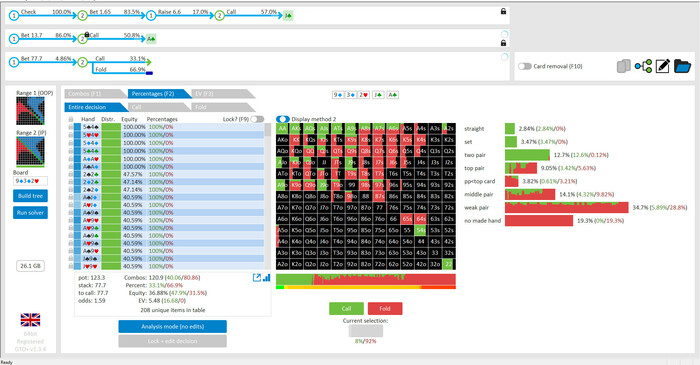Image resolution: width=700 pixels, height=365 pixels.
Task: Open Range 1 (OOP) thumbnail
Action: [x=30, y=111]
